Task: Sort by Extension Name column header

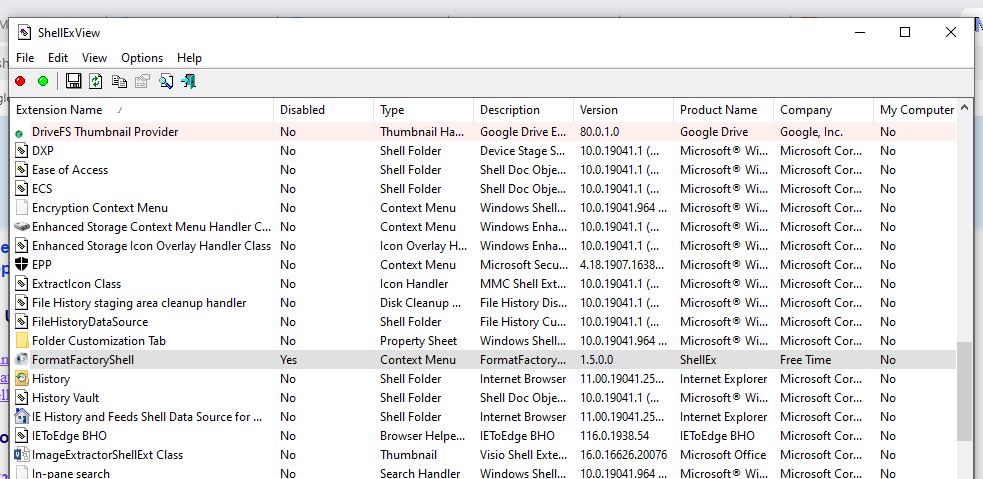Action: [x=60, y=110]
